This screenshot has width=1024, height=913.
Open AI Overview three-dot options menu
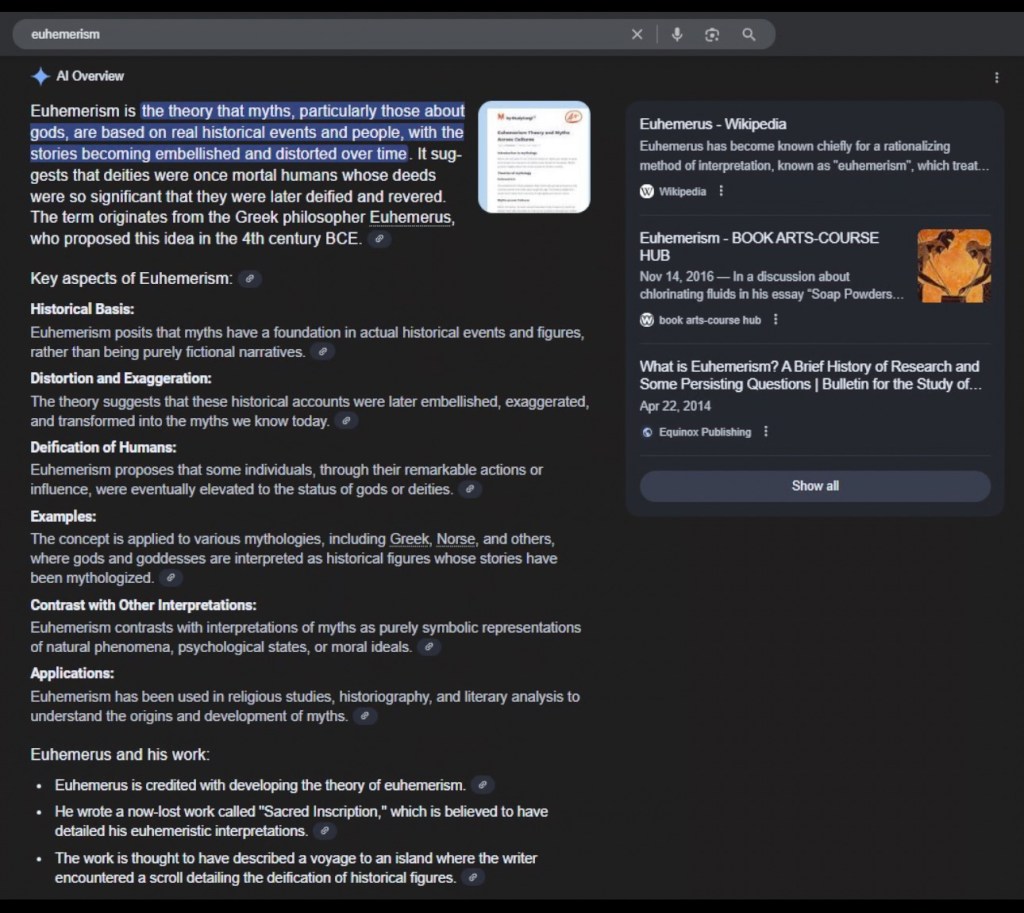[x=996, y=78]
